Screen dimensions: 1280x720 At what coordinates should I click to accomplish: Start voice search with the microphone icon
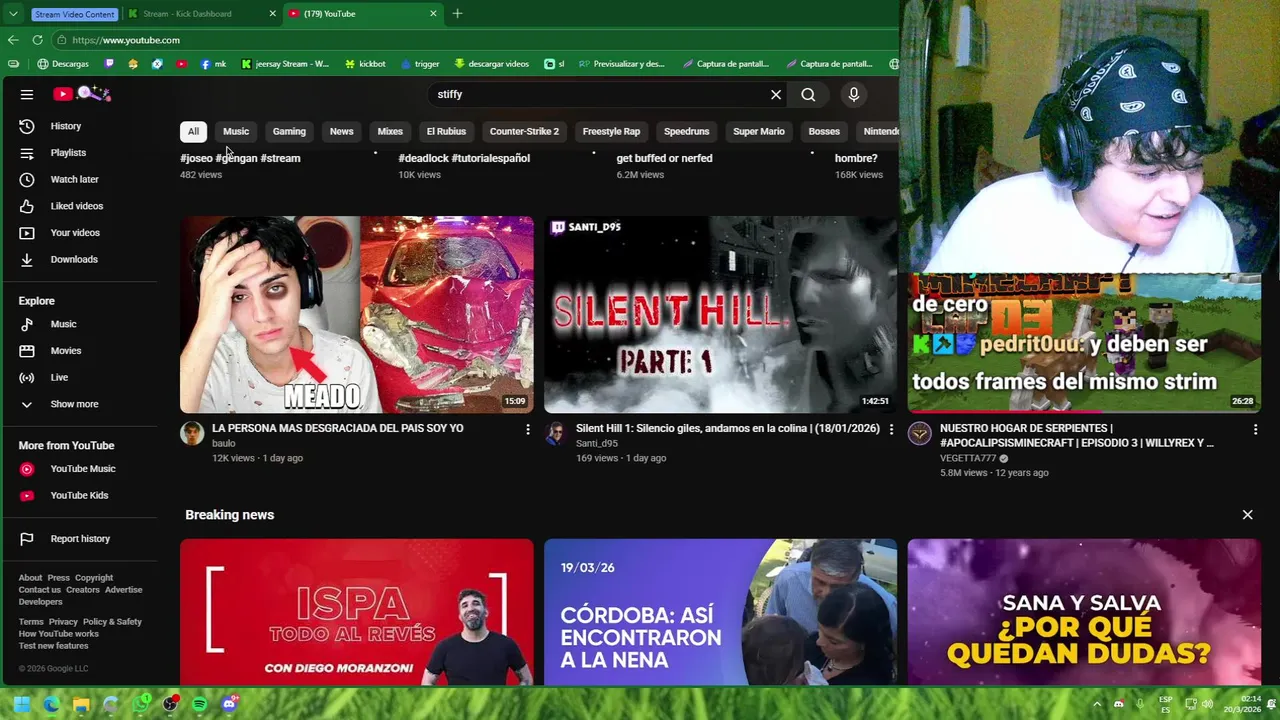click(x=853, y=94)
